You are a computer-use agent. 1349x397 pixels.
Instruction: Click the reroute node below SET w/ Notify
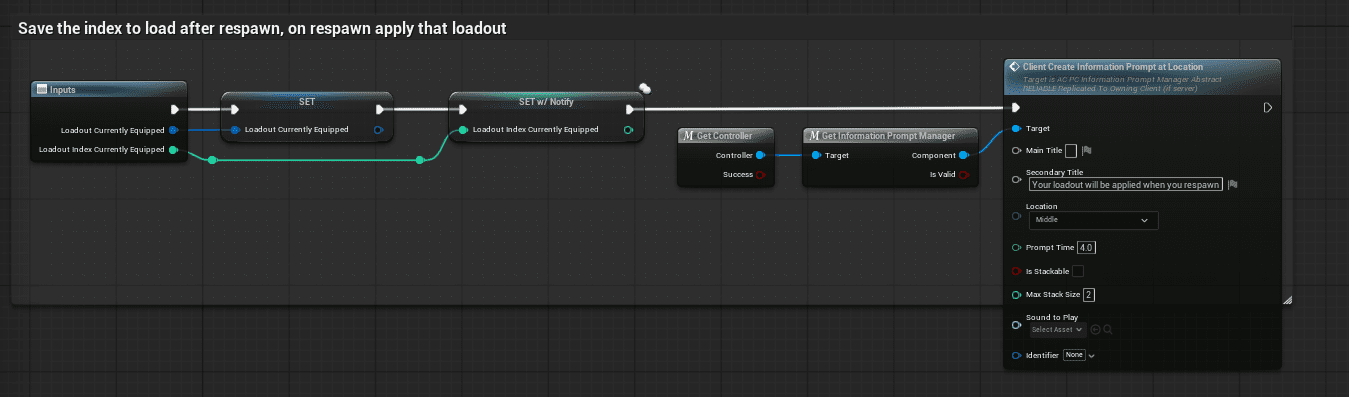click(x=420, y=160)
